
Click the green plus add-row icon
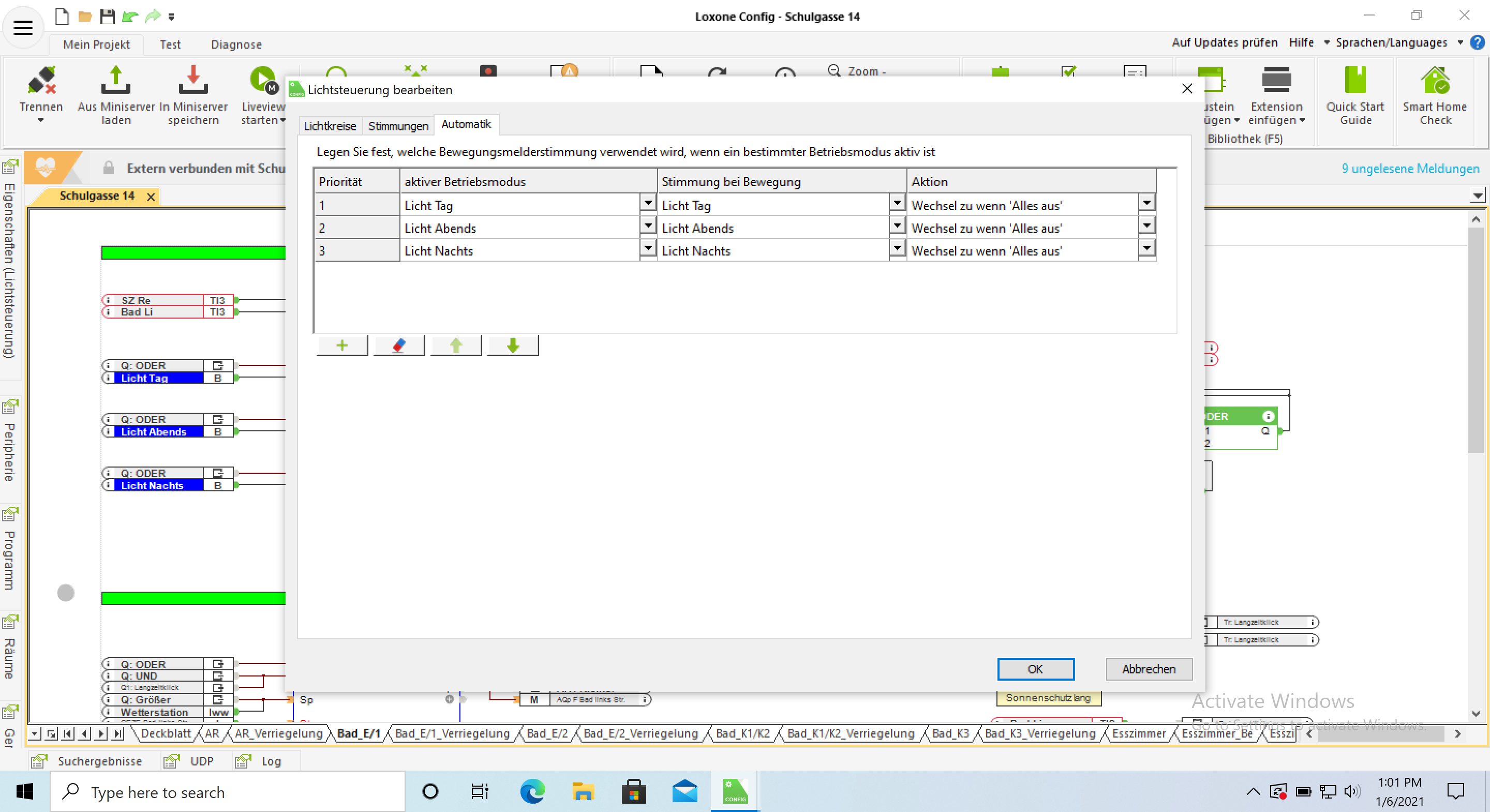click(x=342, y=345)
